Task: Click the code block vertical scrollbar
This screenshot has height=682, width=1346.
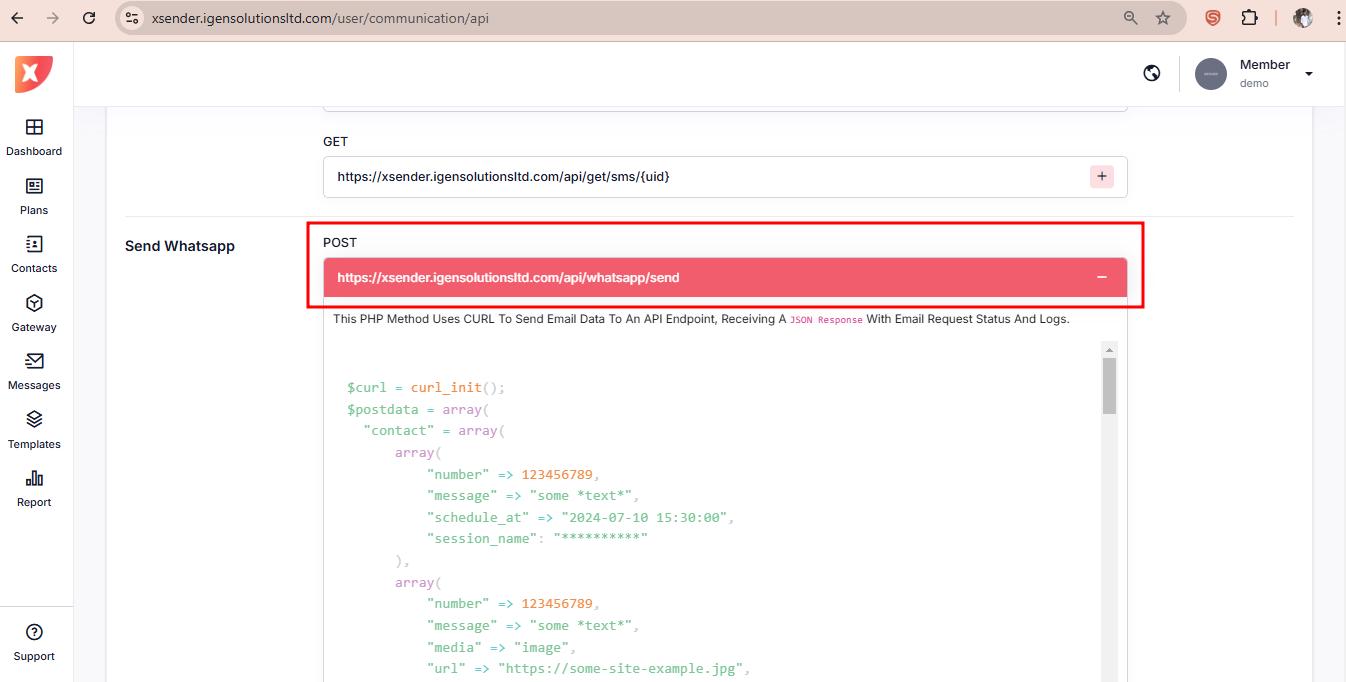Action: (x=1109, y=386)
